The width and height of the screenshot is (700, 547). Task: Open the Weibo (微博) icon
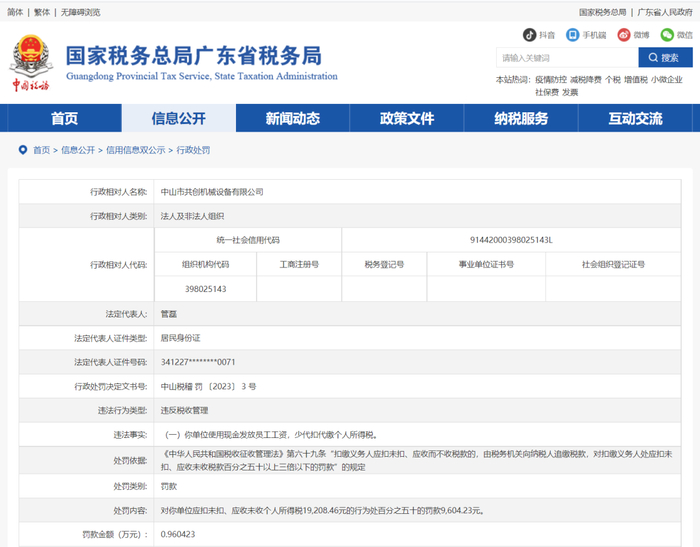point(624,35)
